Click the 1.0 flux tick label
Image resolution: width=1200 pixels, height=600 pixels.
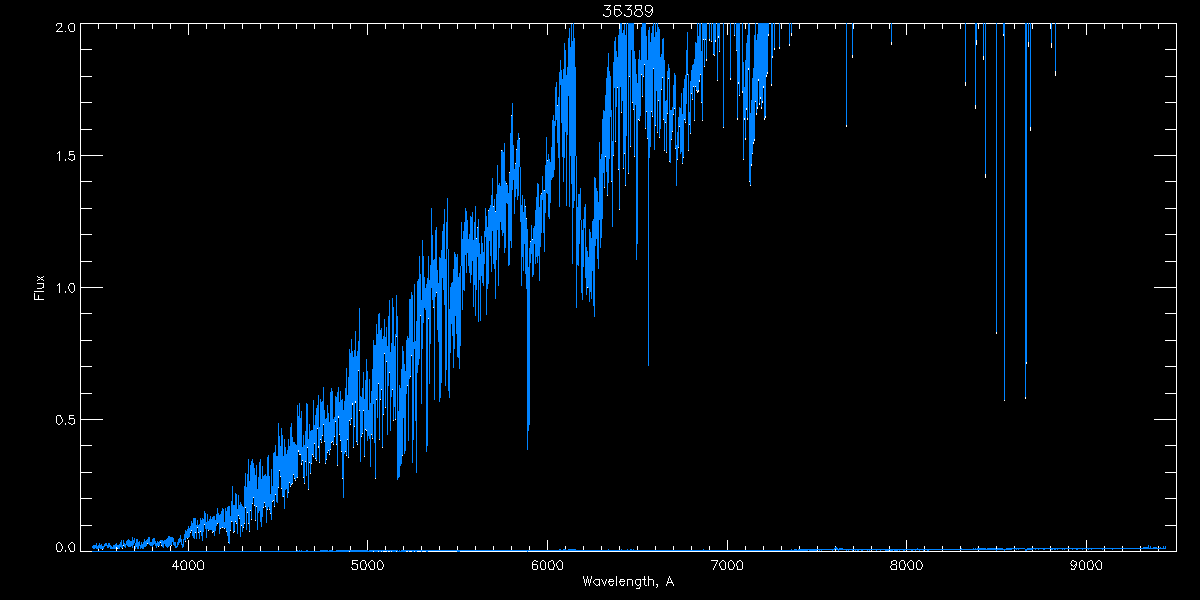(64, 288)
